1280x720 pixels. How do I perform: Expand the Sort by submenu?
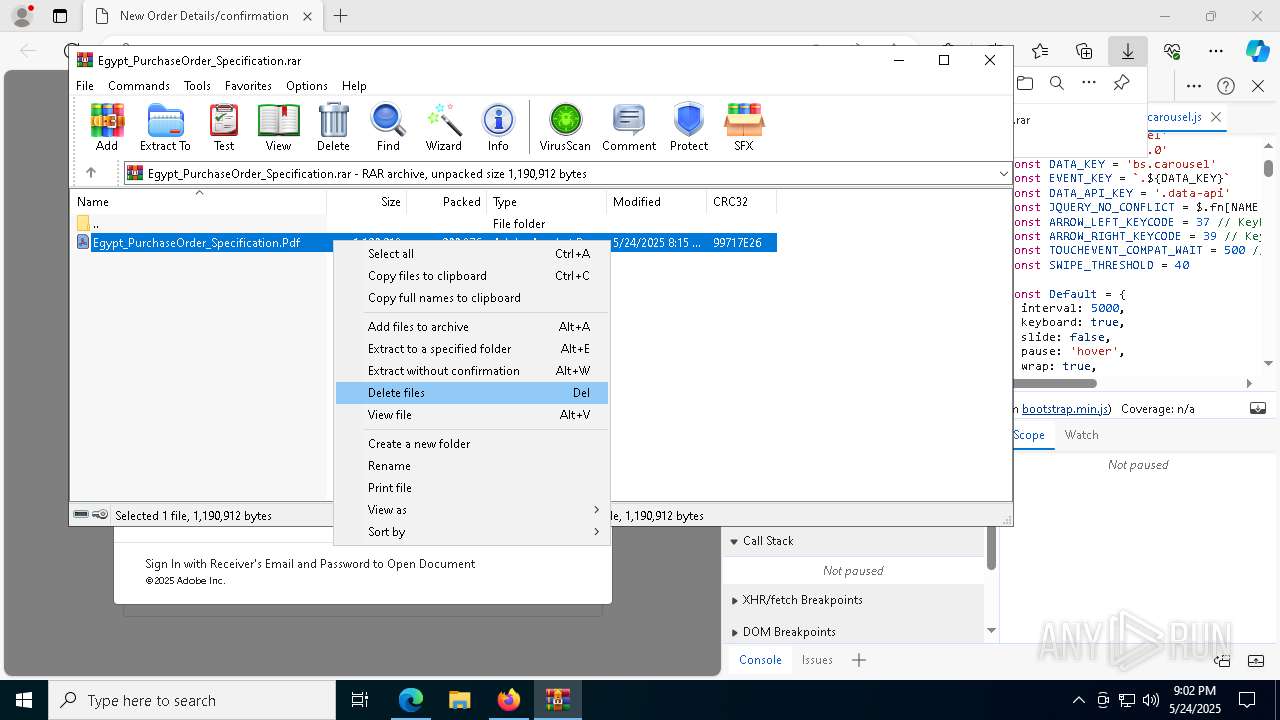[x=472, y=532]
